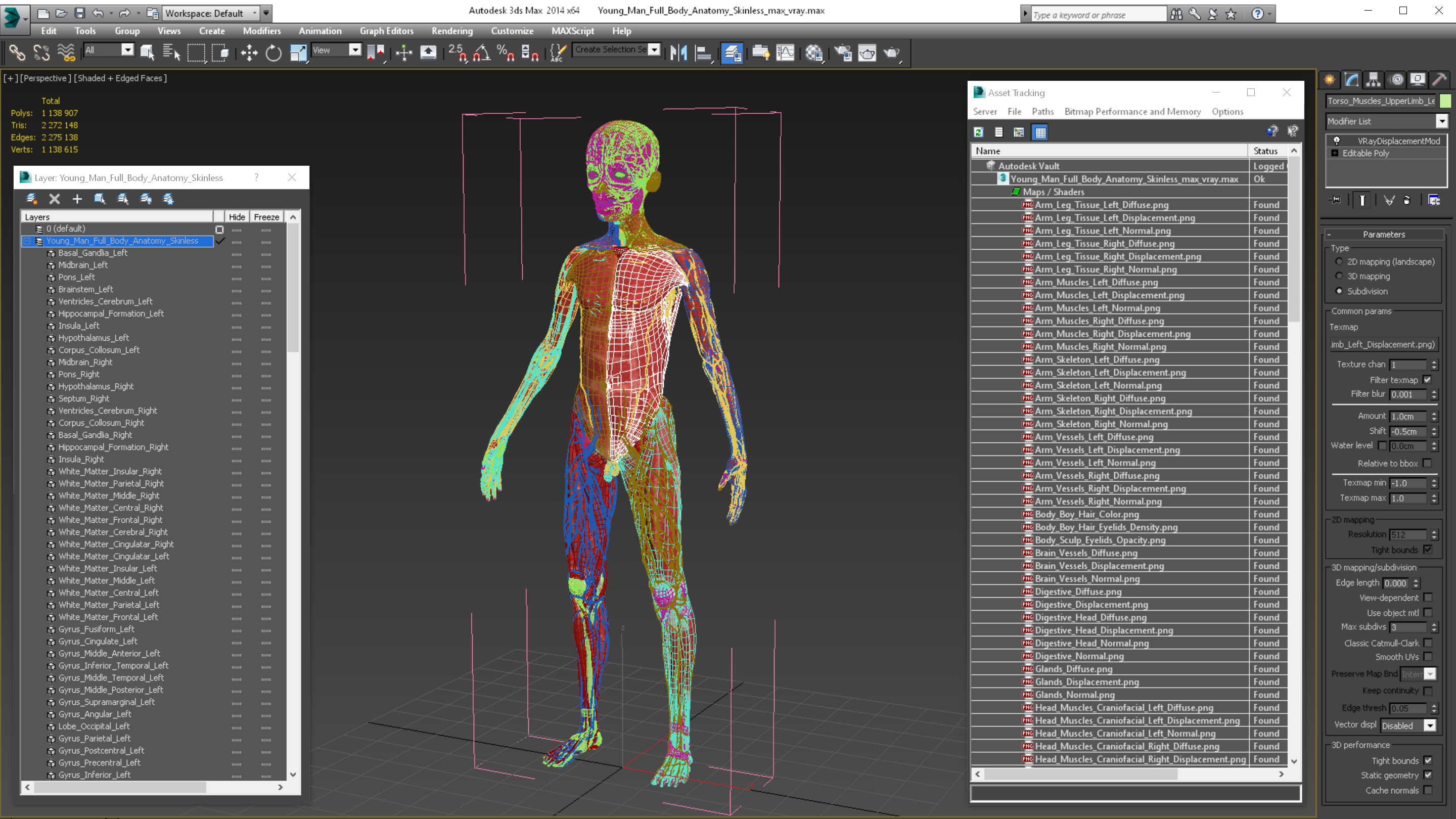Image resolution: width=1456 pixels, height=819 pixels.
Task: Delete layer using the X icon
Action: click(54, 199)
